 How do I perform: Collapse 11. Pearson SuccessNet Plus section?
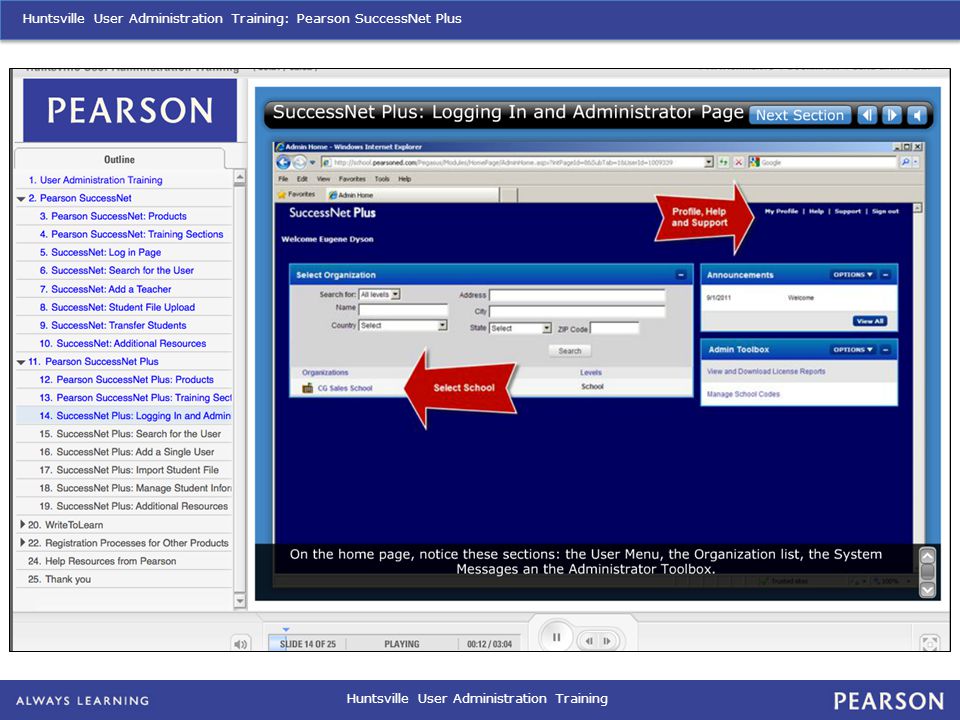click(21, 362)
